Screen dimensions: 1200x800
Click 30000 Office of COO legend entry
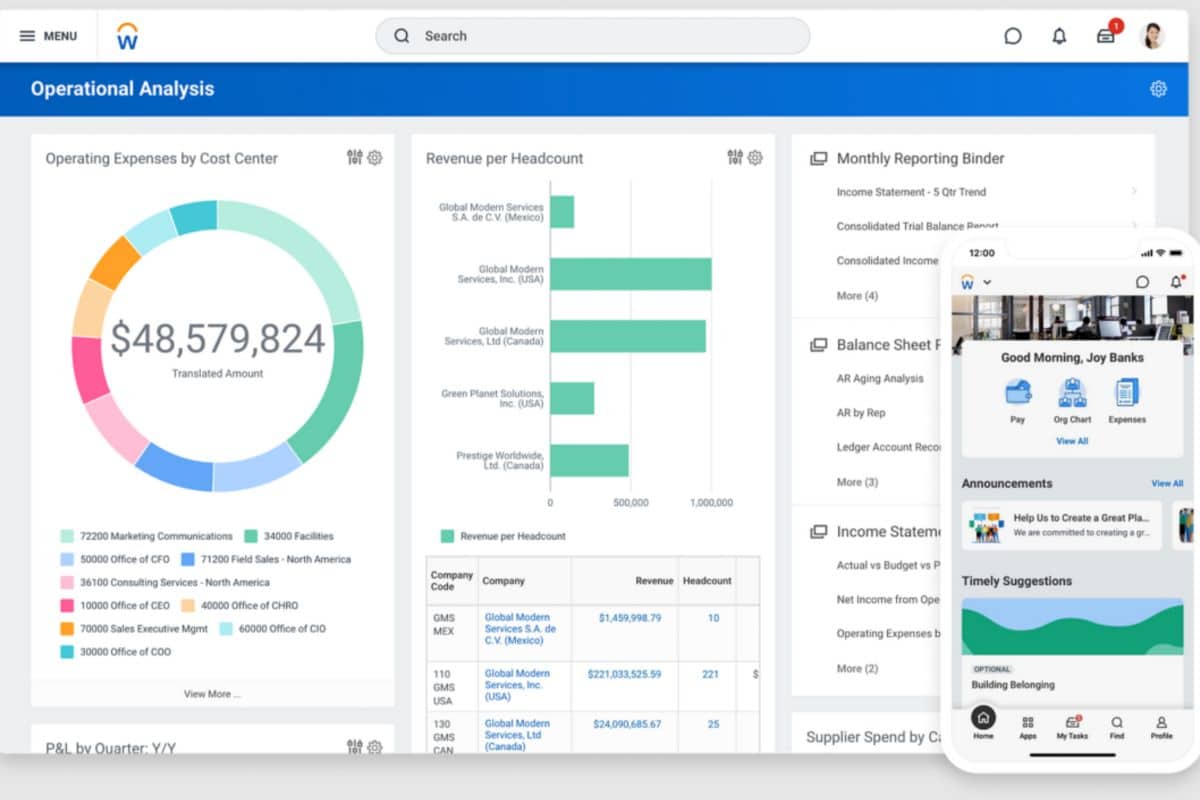(x=115, y=652)
